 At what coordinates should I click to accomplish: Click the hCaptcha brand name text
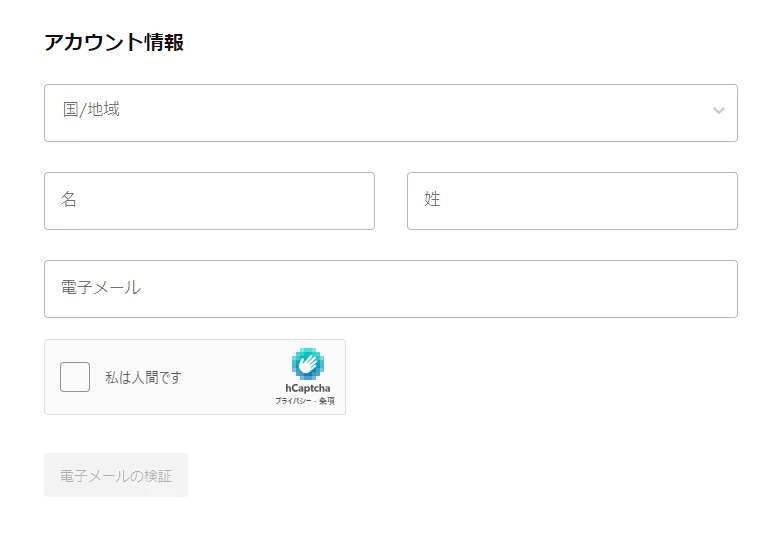click(308, 388)
